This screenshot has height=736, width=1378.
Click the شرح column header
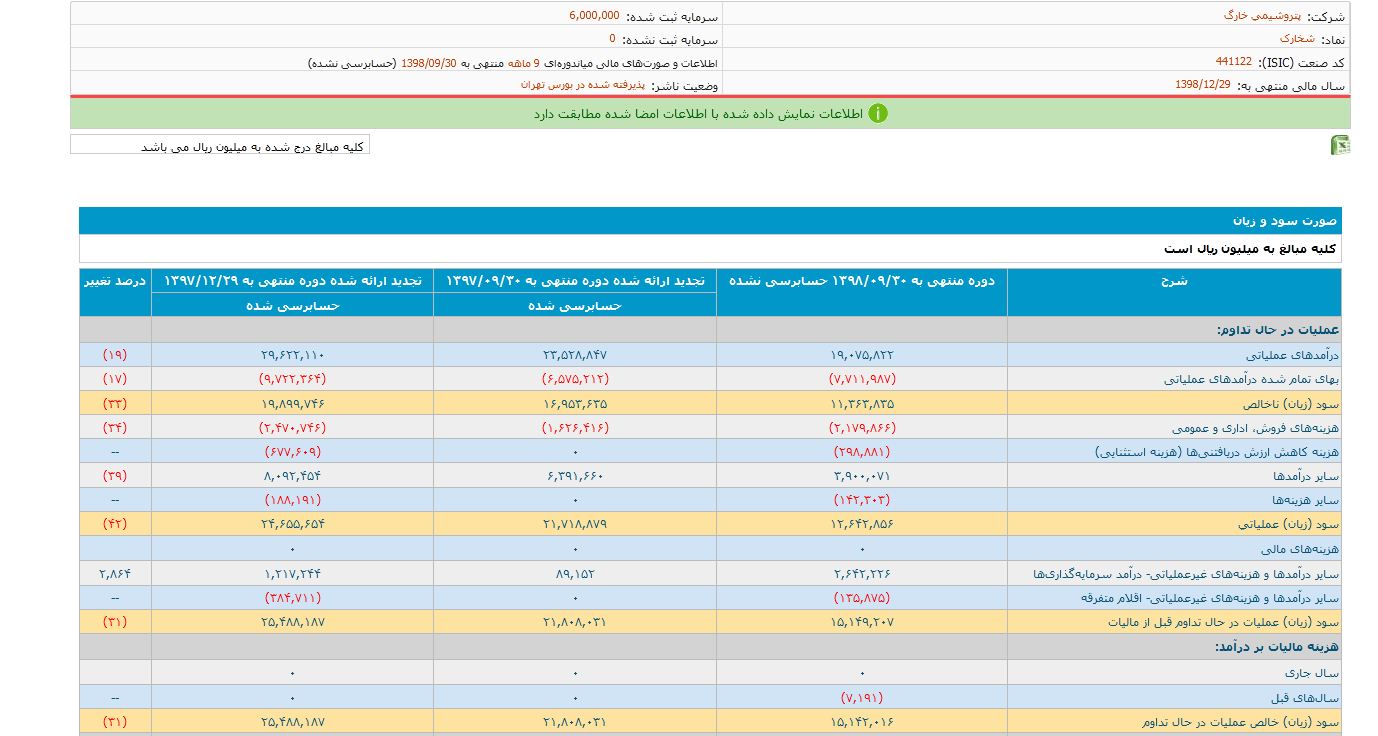pyautogui.click(x=1174, y=292)
